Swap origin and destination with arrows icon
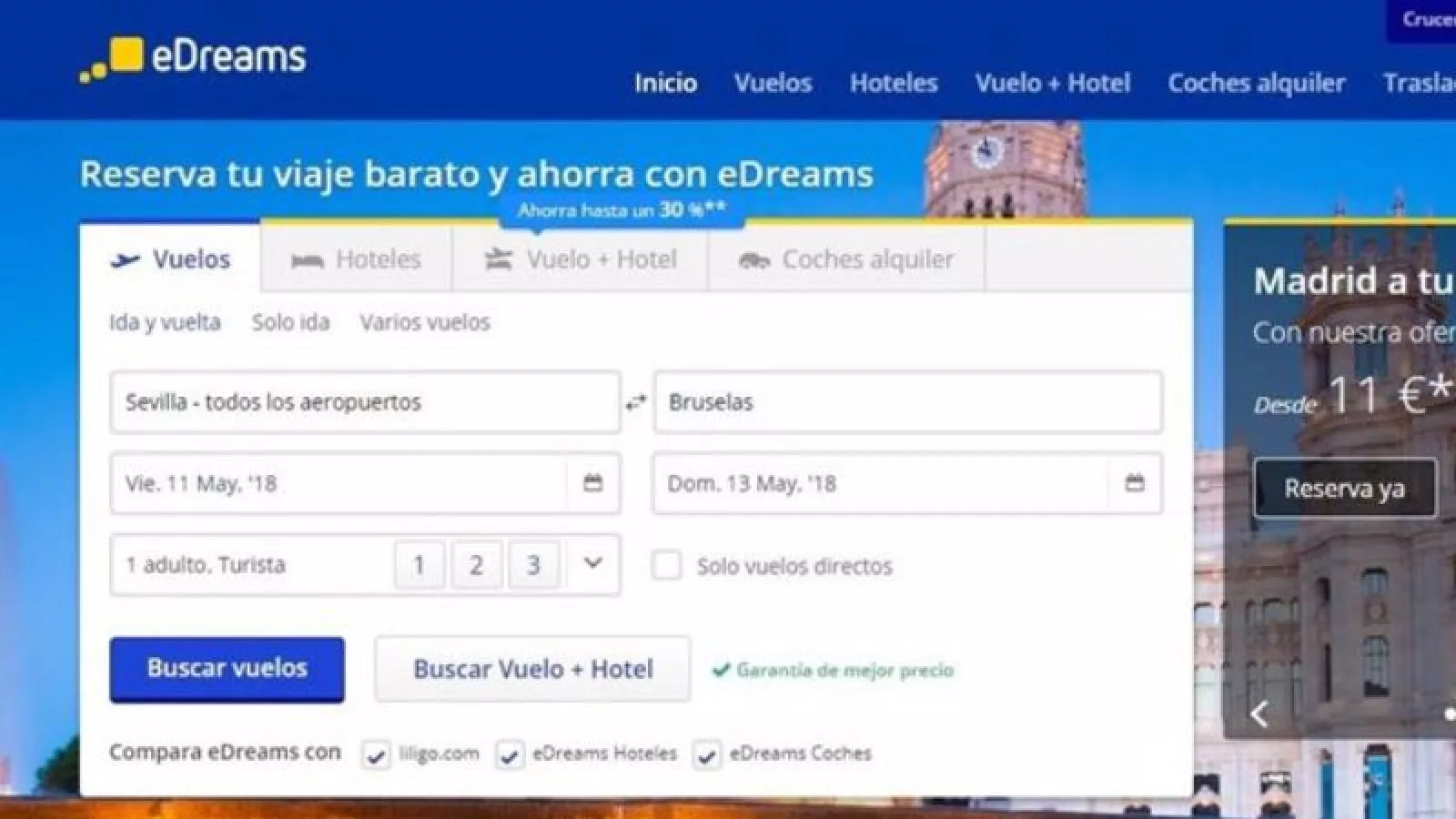Image resolution: width=1456 pixels, height=819 pixels. pyautogui.click(x=636, y=402)
